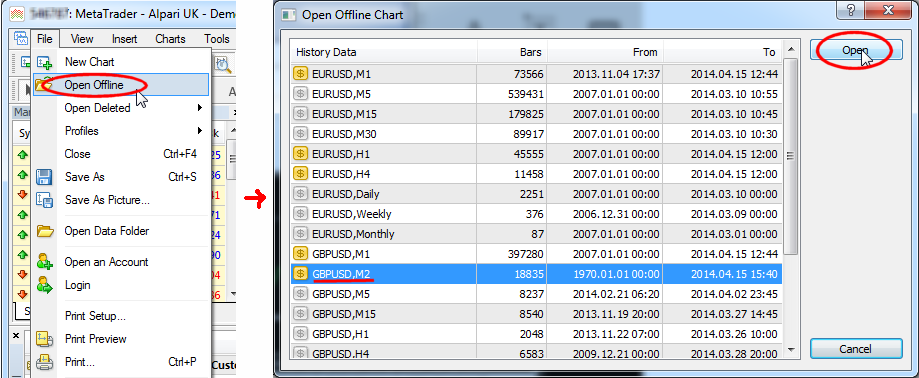Click the Save As Picture icon
This screenshot has width=919, height=378.
point(45,200)
